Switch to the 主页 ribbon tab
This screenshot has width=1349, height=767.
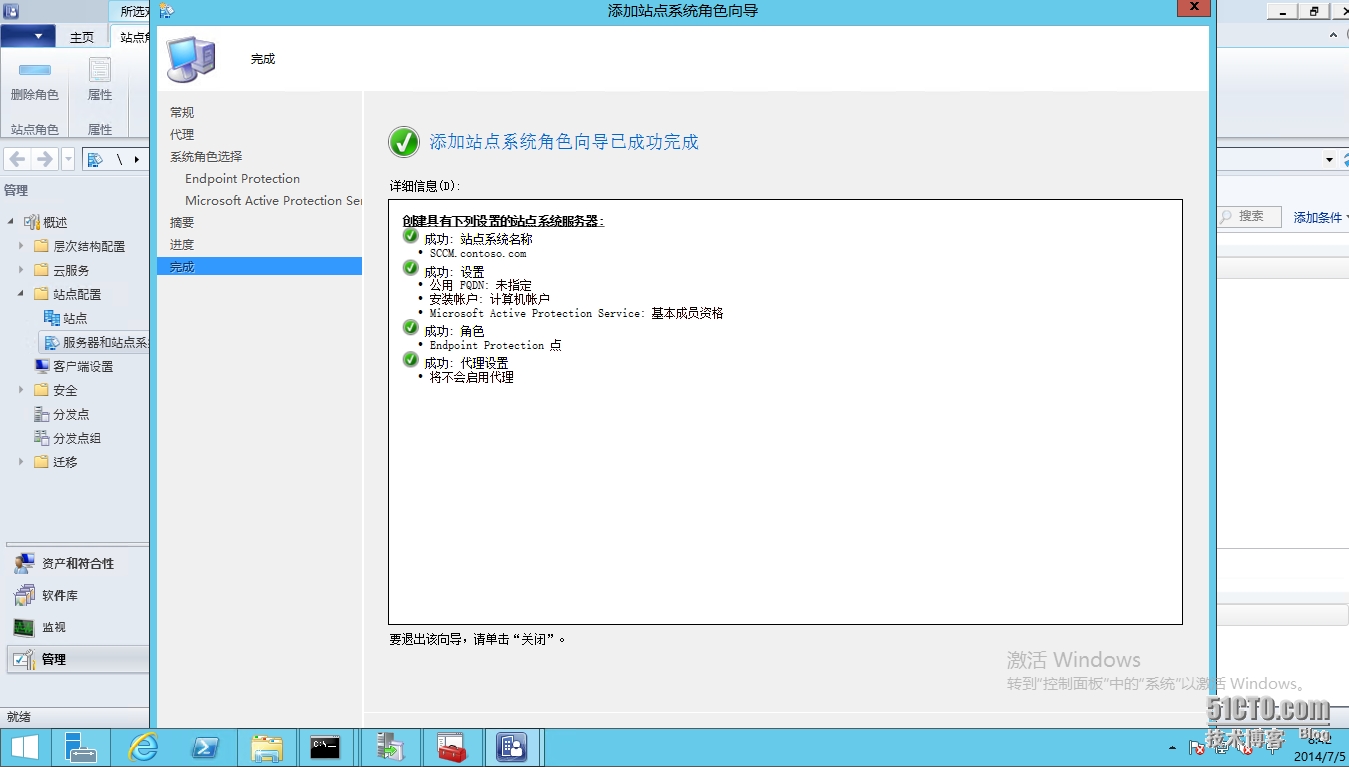click(x=82, y=37)
